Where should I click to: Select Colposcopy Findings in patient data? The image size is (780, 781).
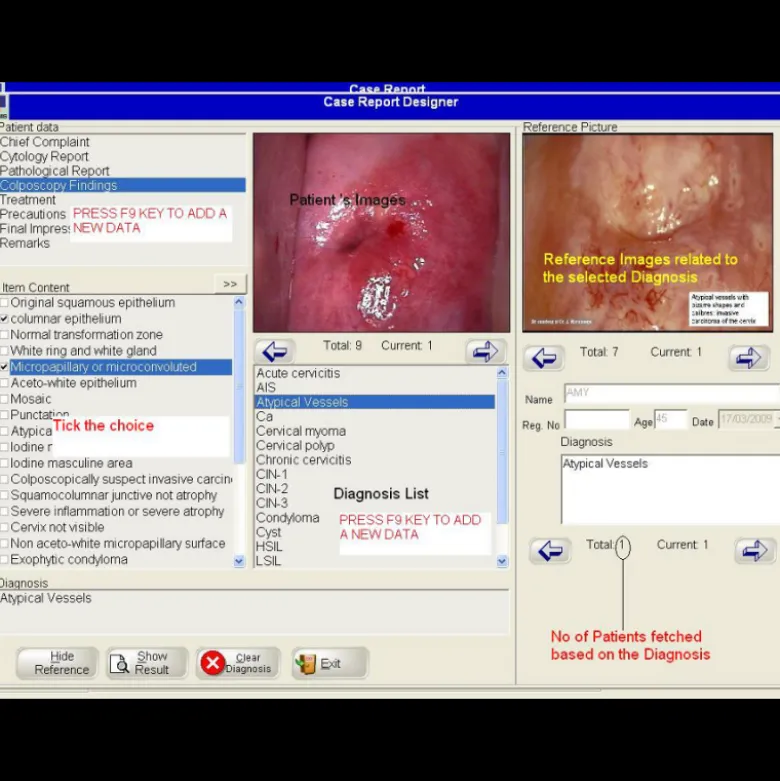[123, 185]
